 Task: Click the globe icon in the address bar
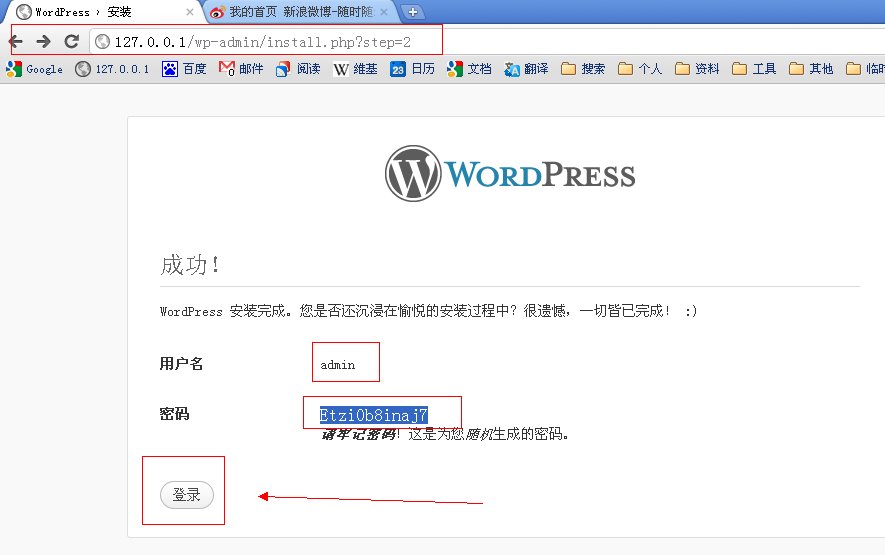click(102, 42)
